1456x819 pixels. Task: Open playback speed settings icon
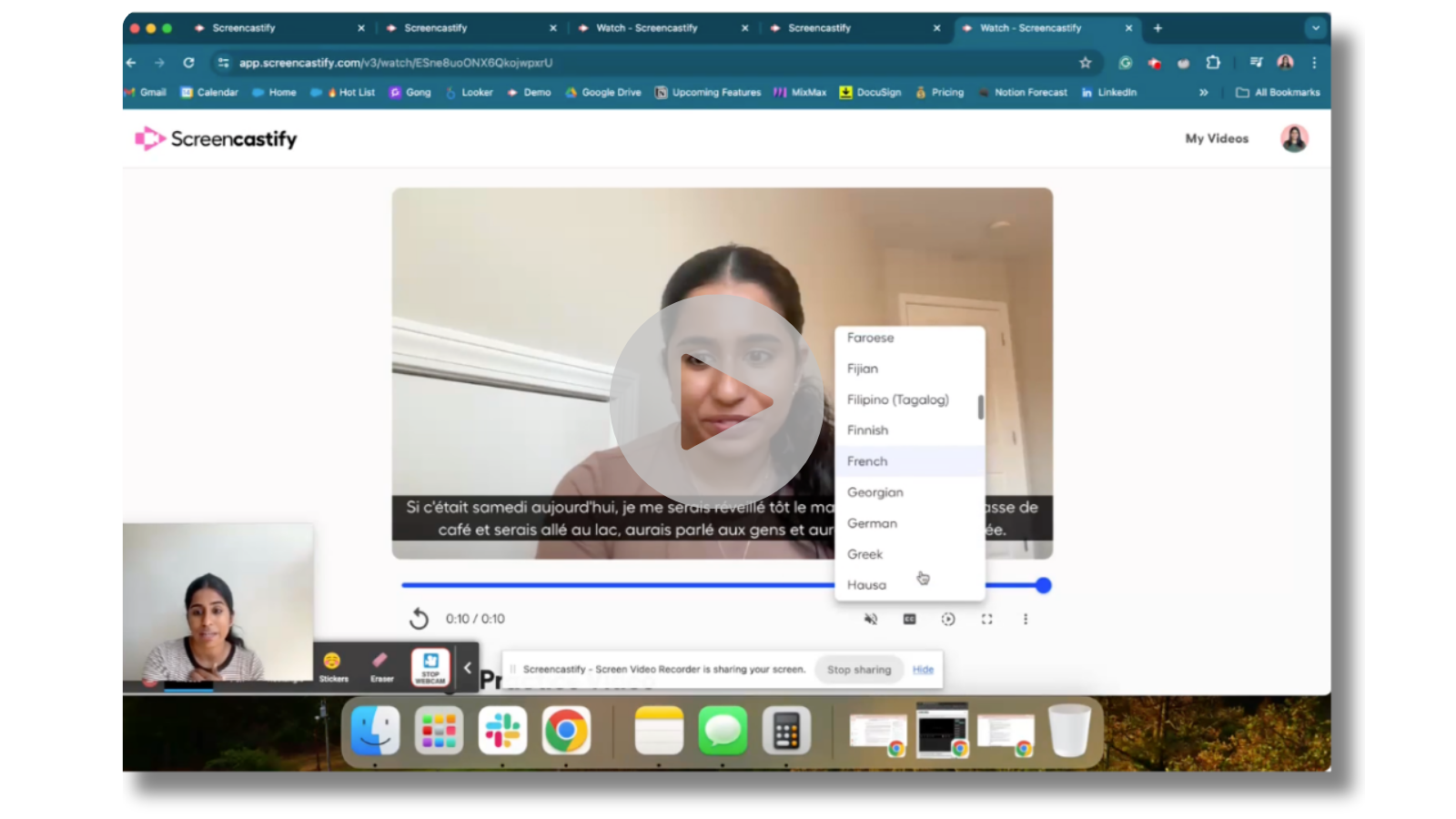[x=948, y=619]
